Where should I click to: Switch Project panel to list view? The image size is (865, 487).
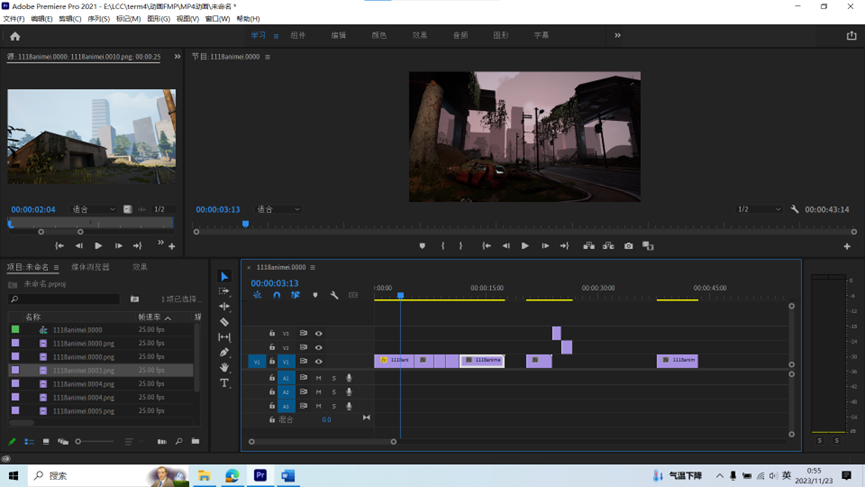point(29,441)
